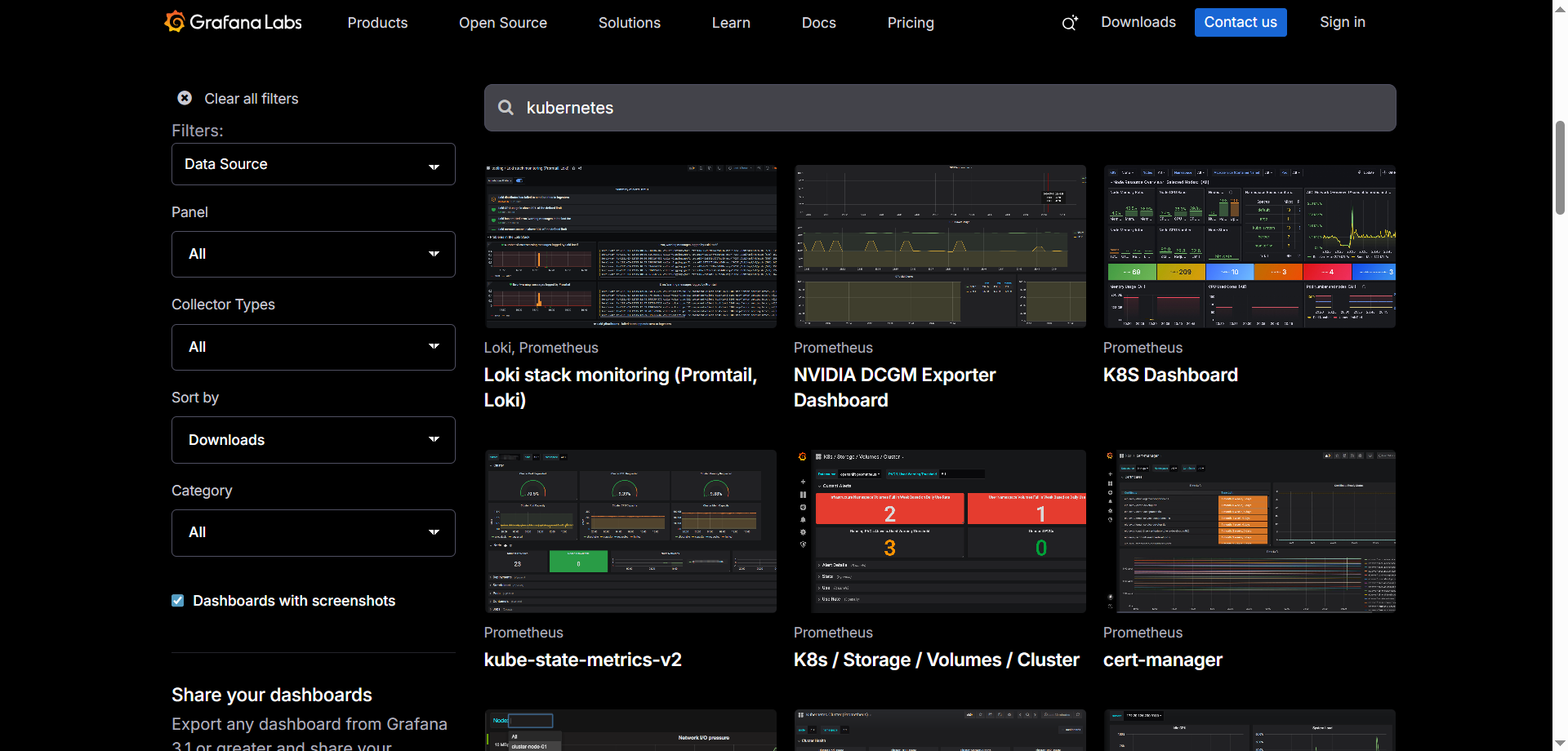Click the page vertical scrollbar thumb
Screen dimensions: 1568x751
tap(1560, 167)
